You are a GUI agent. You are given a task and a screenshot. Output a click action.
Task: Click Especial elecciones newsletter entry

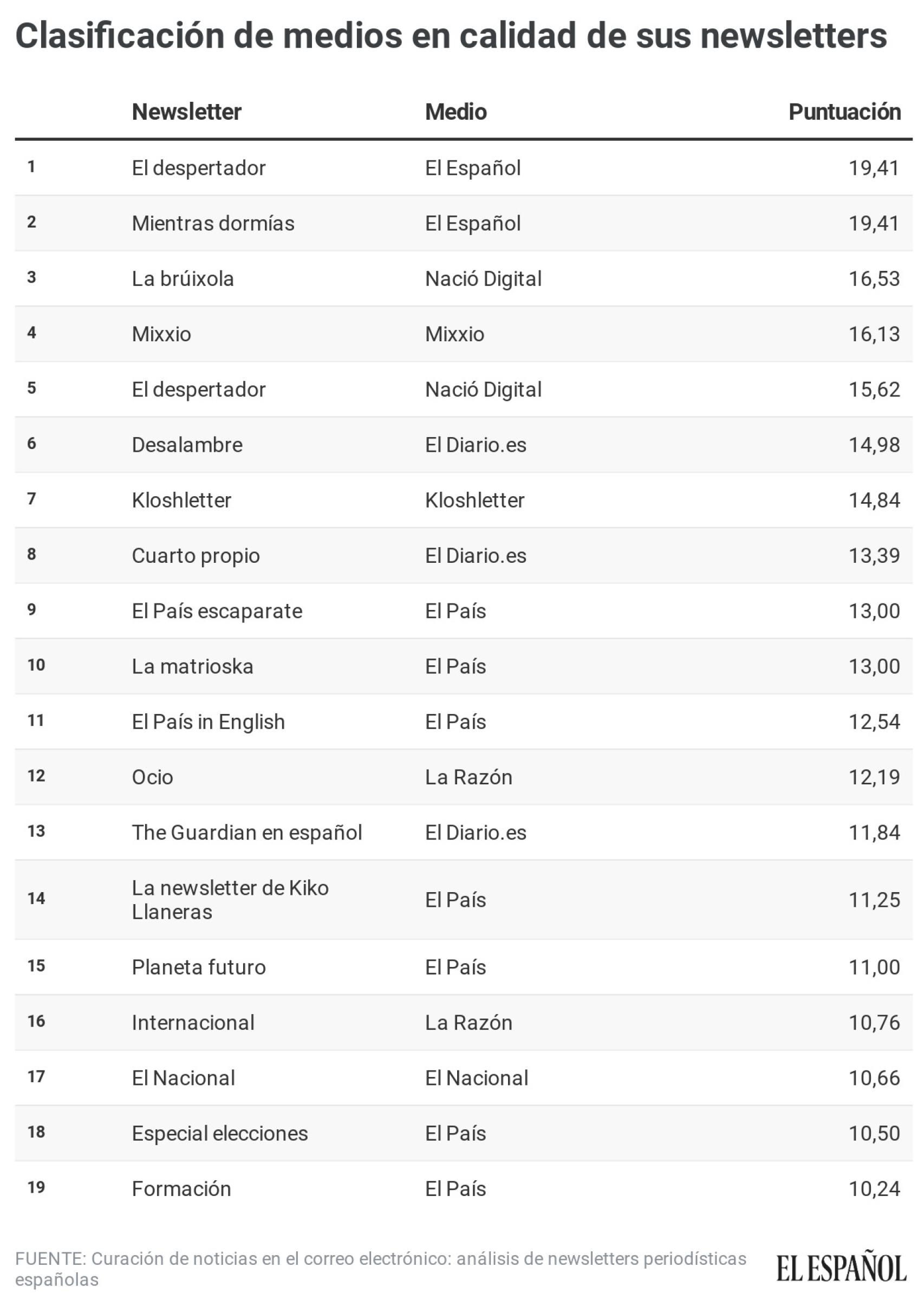219,1134
